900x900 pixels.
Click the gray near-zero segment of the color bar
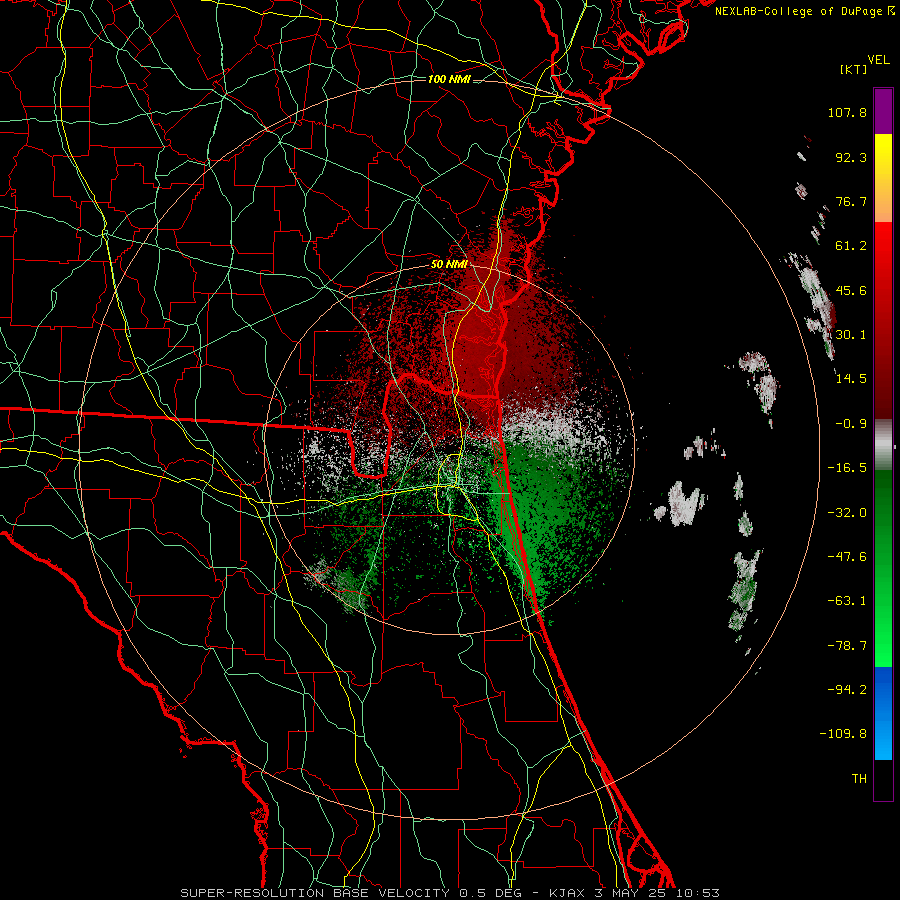883,445
